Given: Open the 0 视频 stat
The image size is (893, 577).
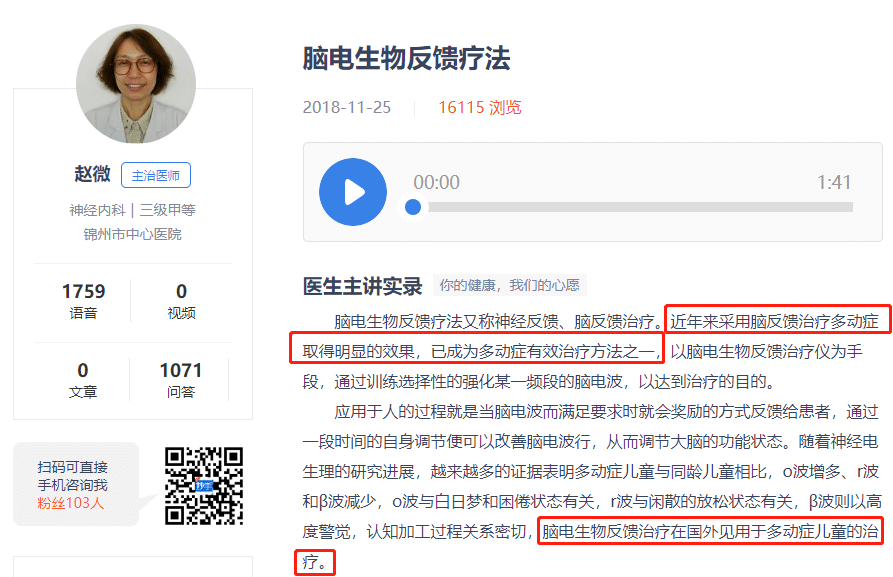Looking at the screenshot, I should [x=181, y=300].
